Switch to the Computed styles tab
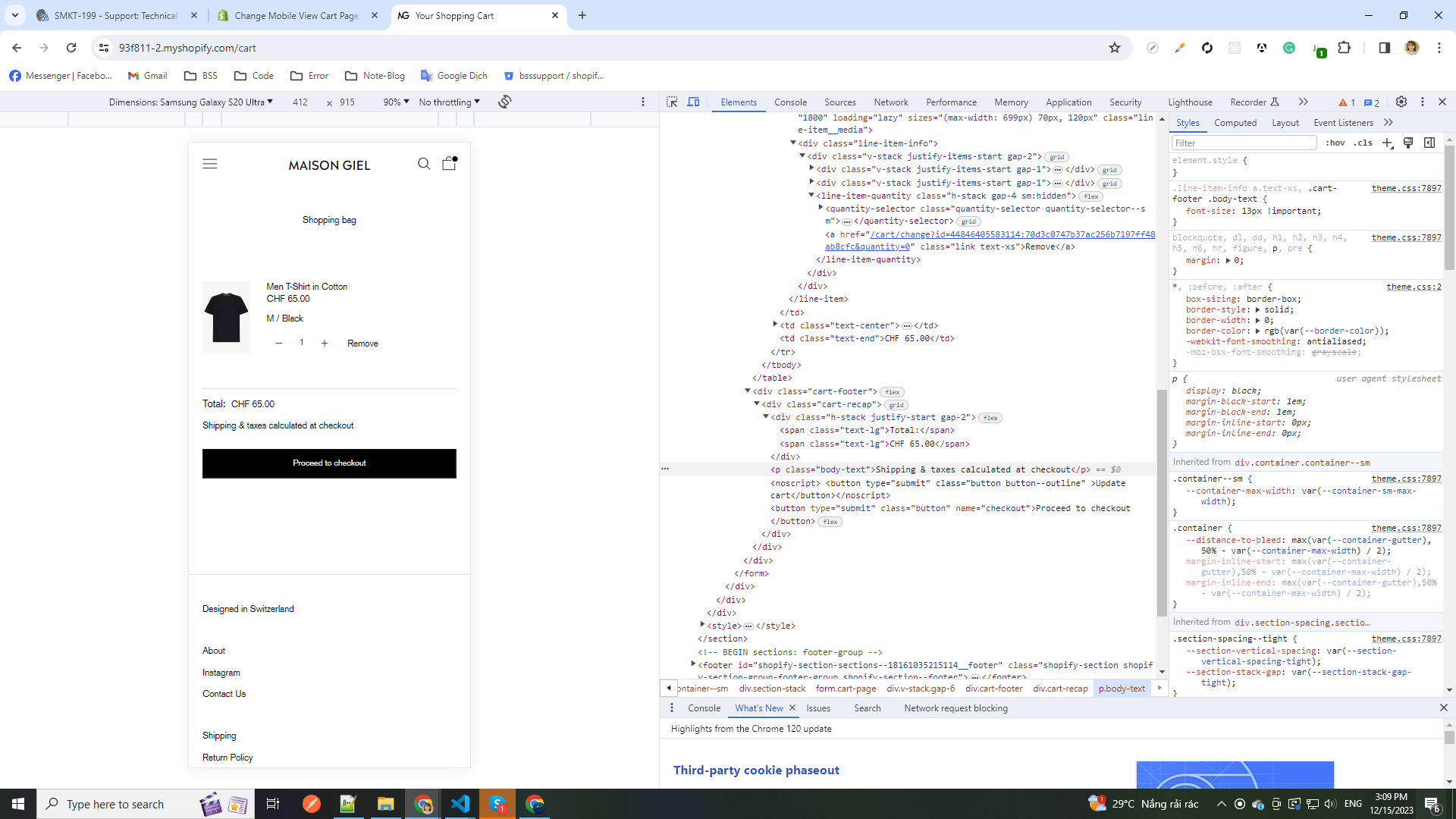Screen dimensions: 1456x819 click(x=1235, y=122)
